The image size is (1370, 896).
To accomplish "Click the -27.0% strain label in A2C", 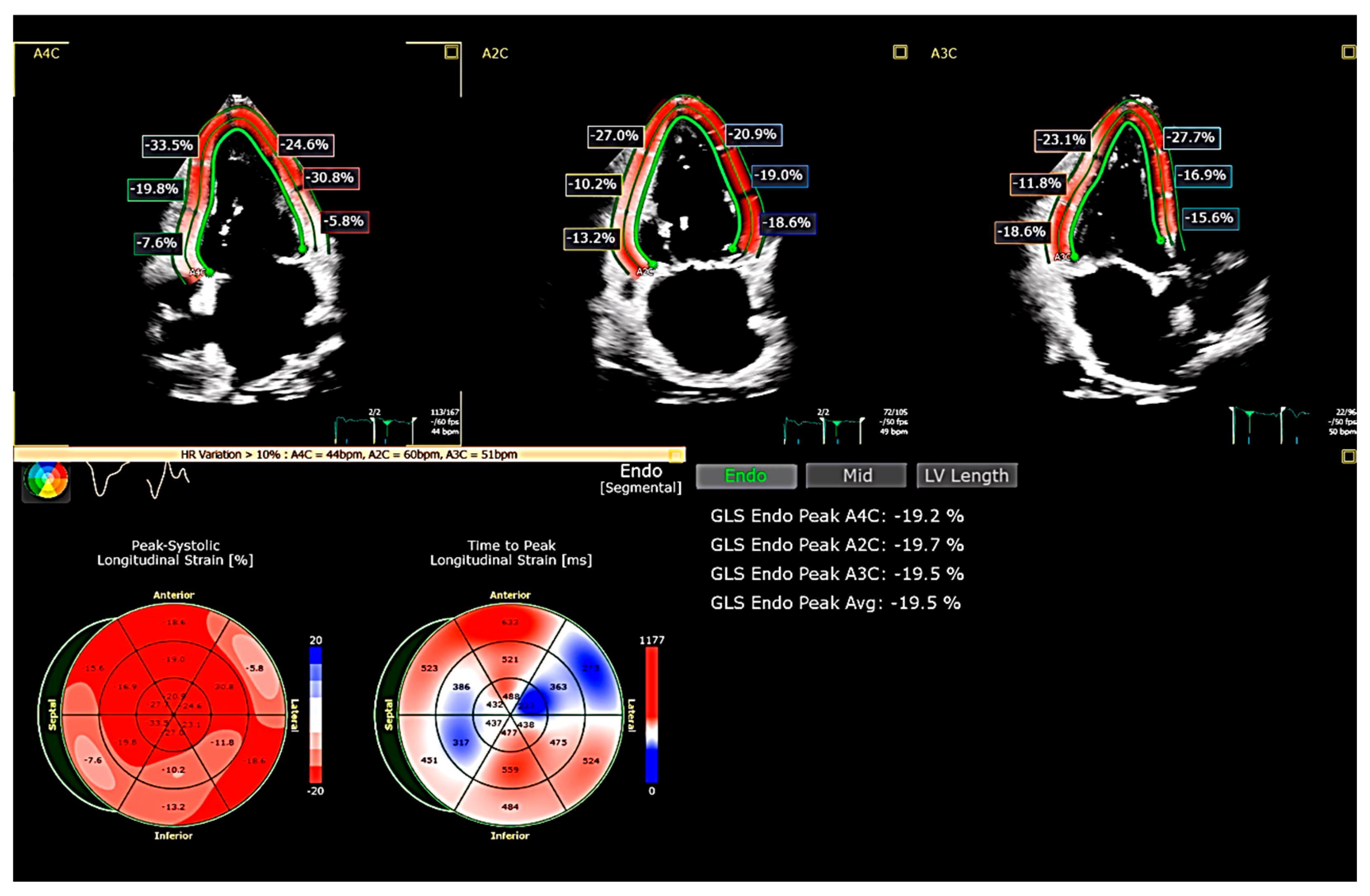I will pos(615,136).
